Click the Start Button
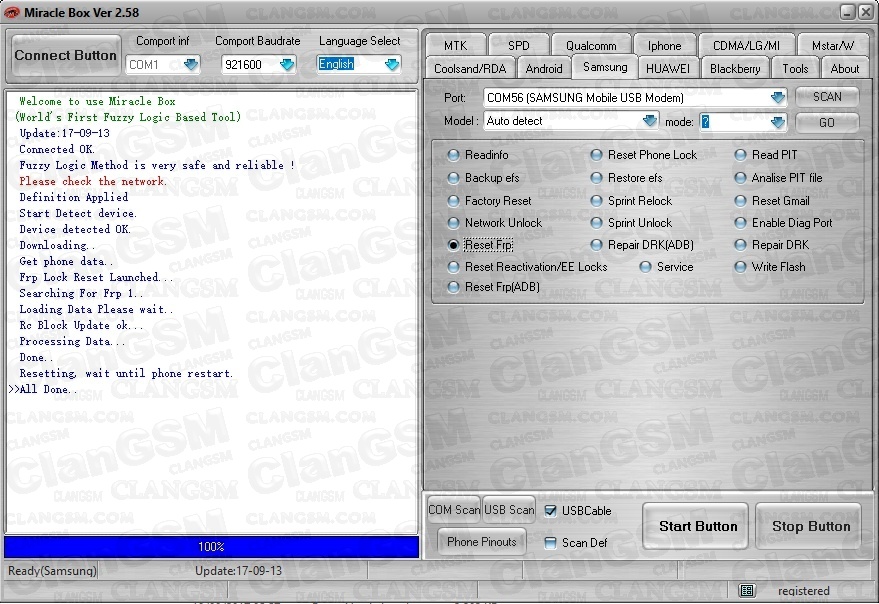 pyautogui.click(x=695, y=526)
